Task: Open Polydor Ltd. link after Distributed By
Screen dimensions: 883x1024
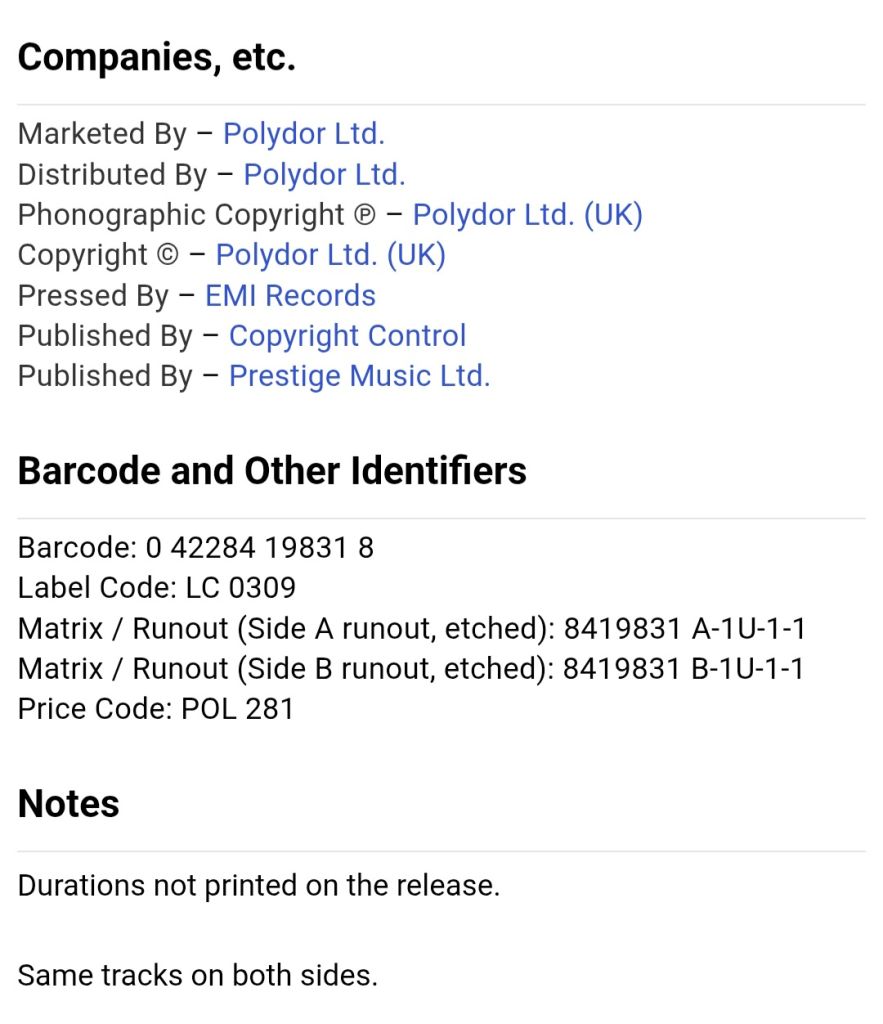Action: pyautogui.click(x=324, y=174)
